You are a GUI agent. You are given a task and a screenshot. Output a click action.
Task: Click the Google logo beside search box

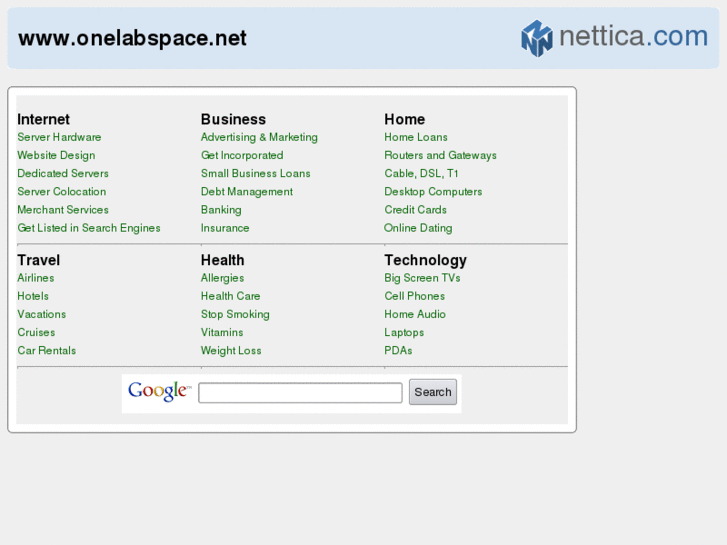(158, 392)
